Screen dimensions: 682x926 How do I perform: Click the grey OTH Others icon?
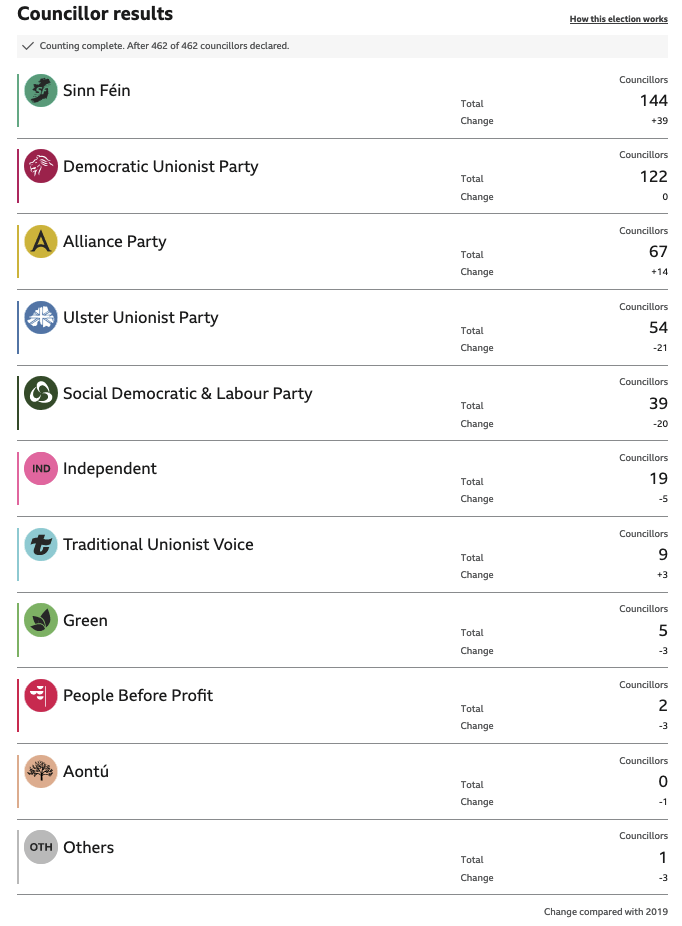[x=41, y=847]
